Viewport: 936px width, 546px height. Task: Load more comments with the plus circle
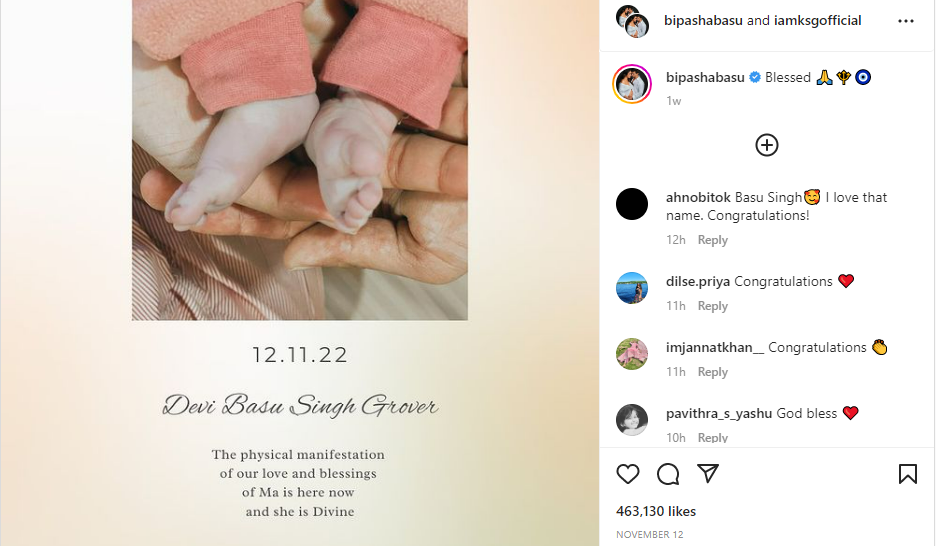pos(766,145)
